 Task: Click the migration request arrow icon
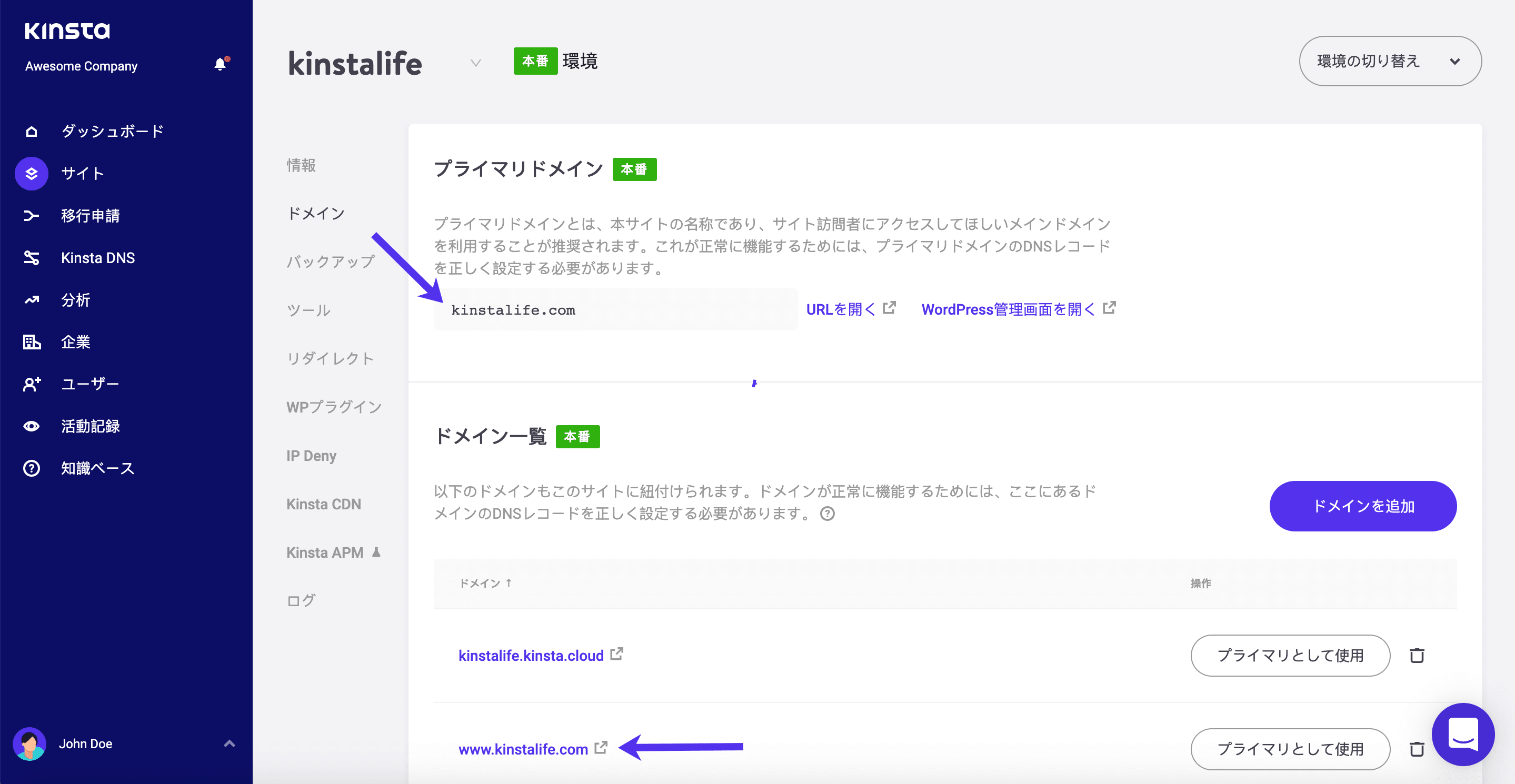point(32,216)
